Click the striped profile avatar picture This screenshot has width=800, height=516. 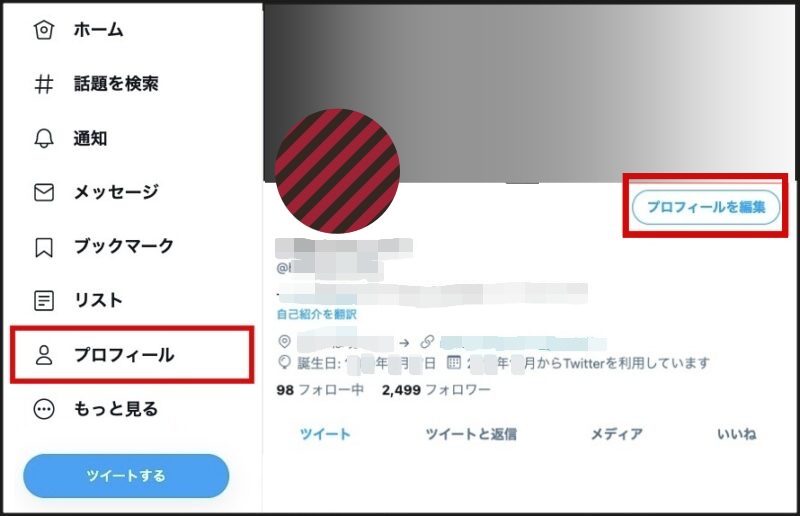(337, 171)
